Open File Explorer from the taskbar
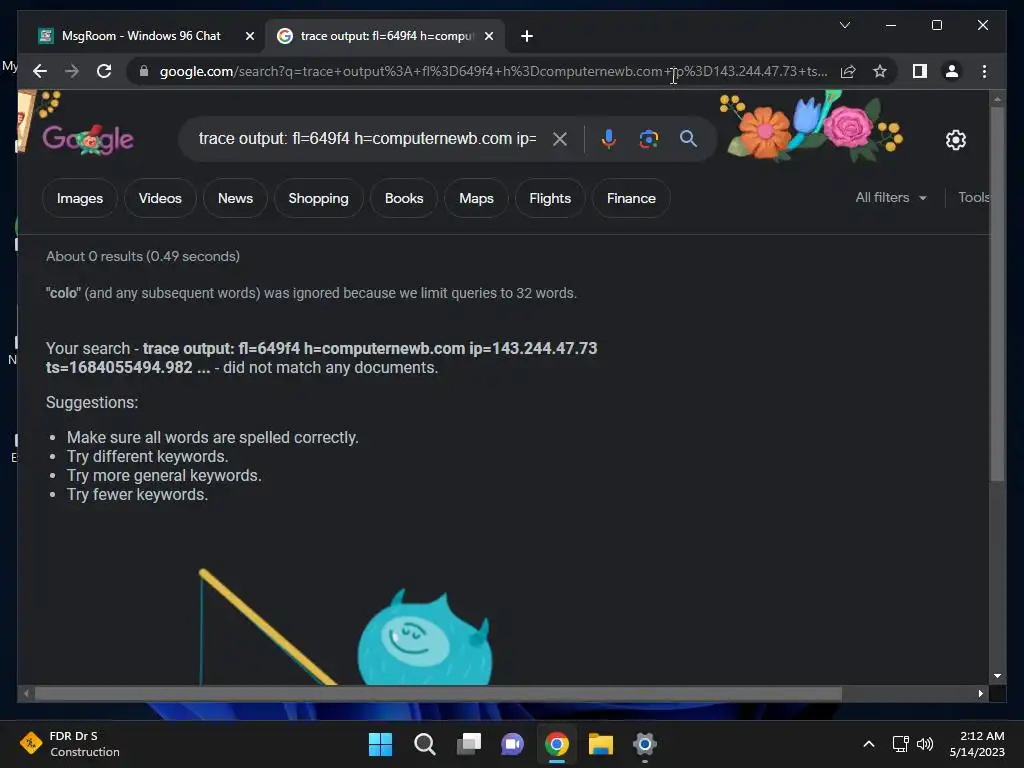1024x768 pixels. coord(600,744)
